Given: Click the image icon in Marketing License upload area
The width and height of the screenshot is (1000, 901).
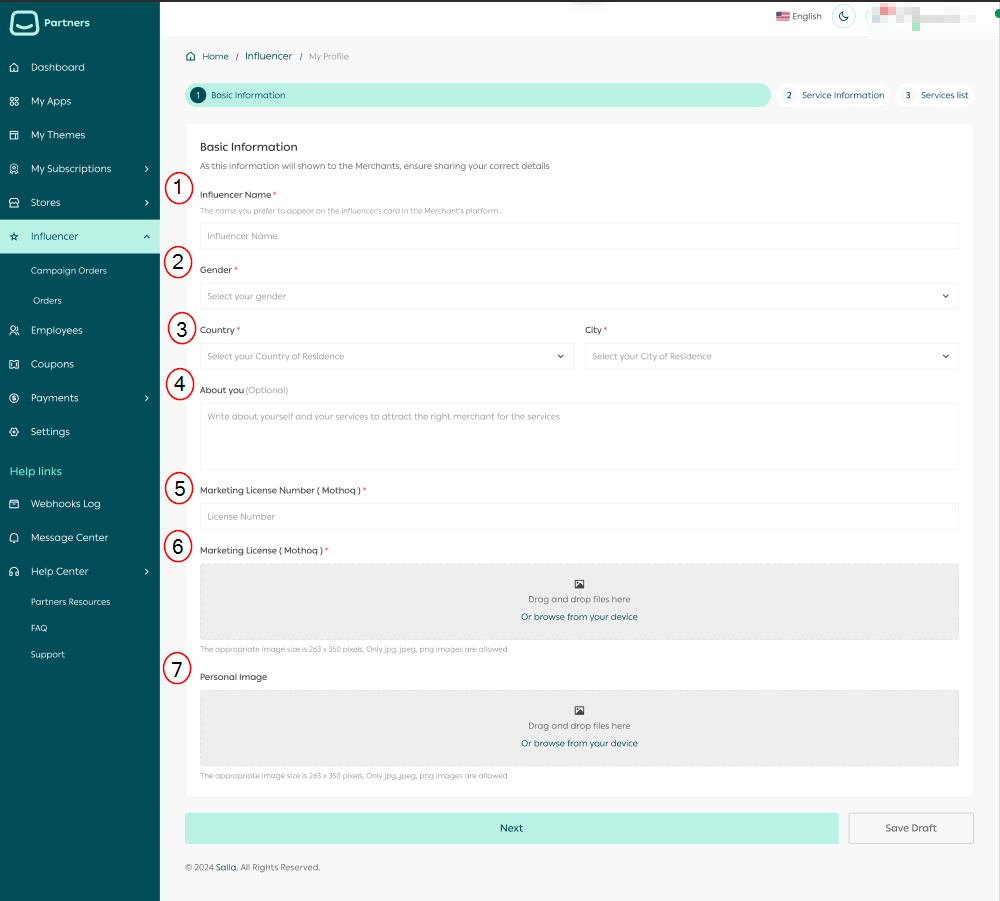Looking at the screenshot, I should (579, 584).
